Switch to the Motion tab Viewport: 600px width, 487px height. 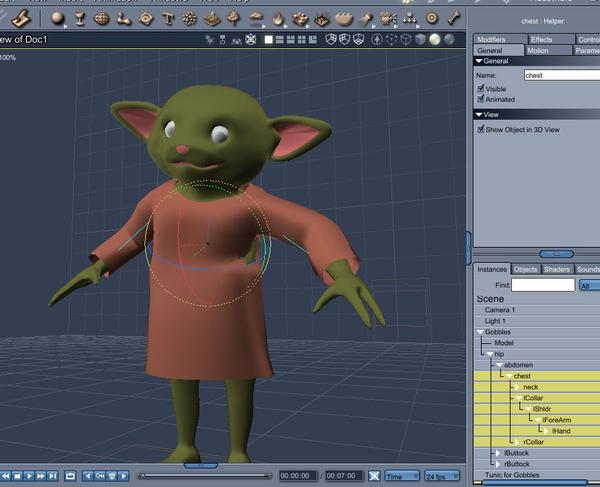548,50
